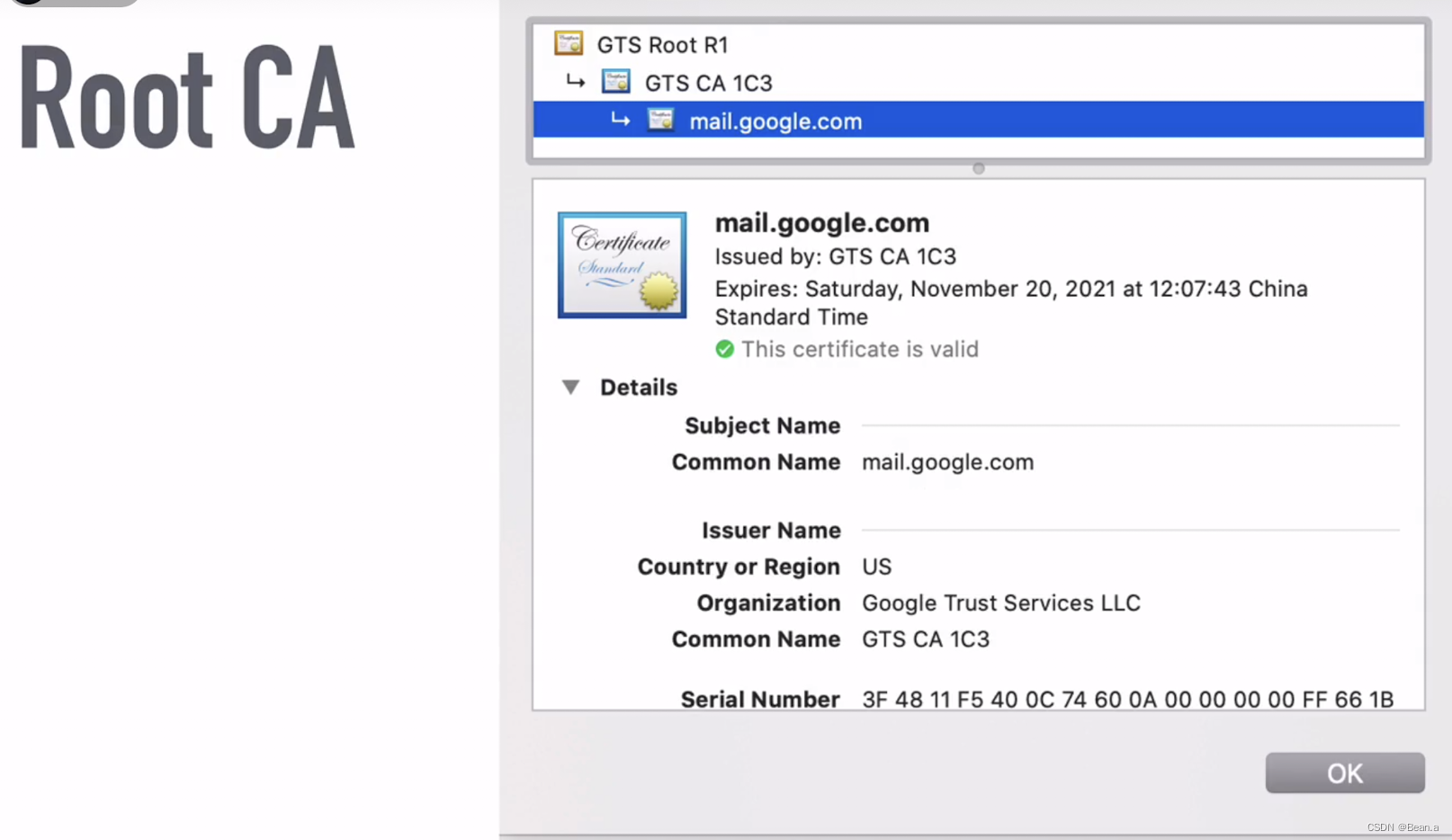Click subject Common Name value mail.google.com
This screenshot has width=1452, height=840.
[x=948, y=462]
